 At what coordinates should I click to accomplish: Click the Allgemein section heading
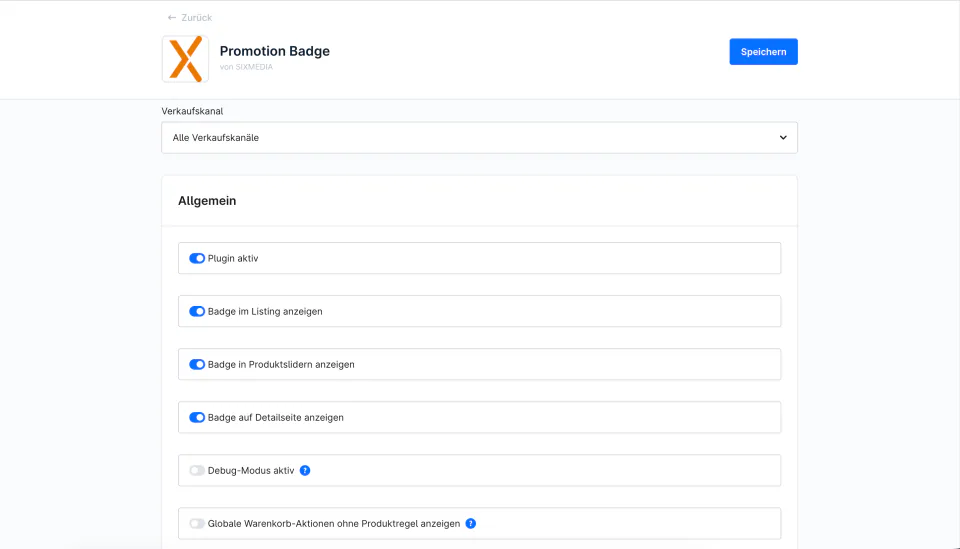point(207,201)
